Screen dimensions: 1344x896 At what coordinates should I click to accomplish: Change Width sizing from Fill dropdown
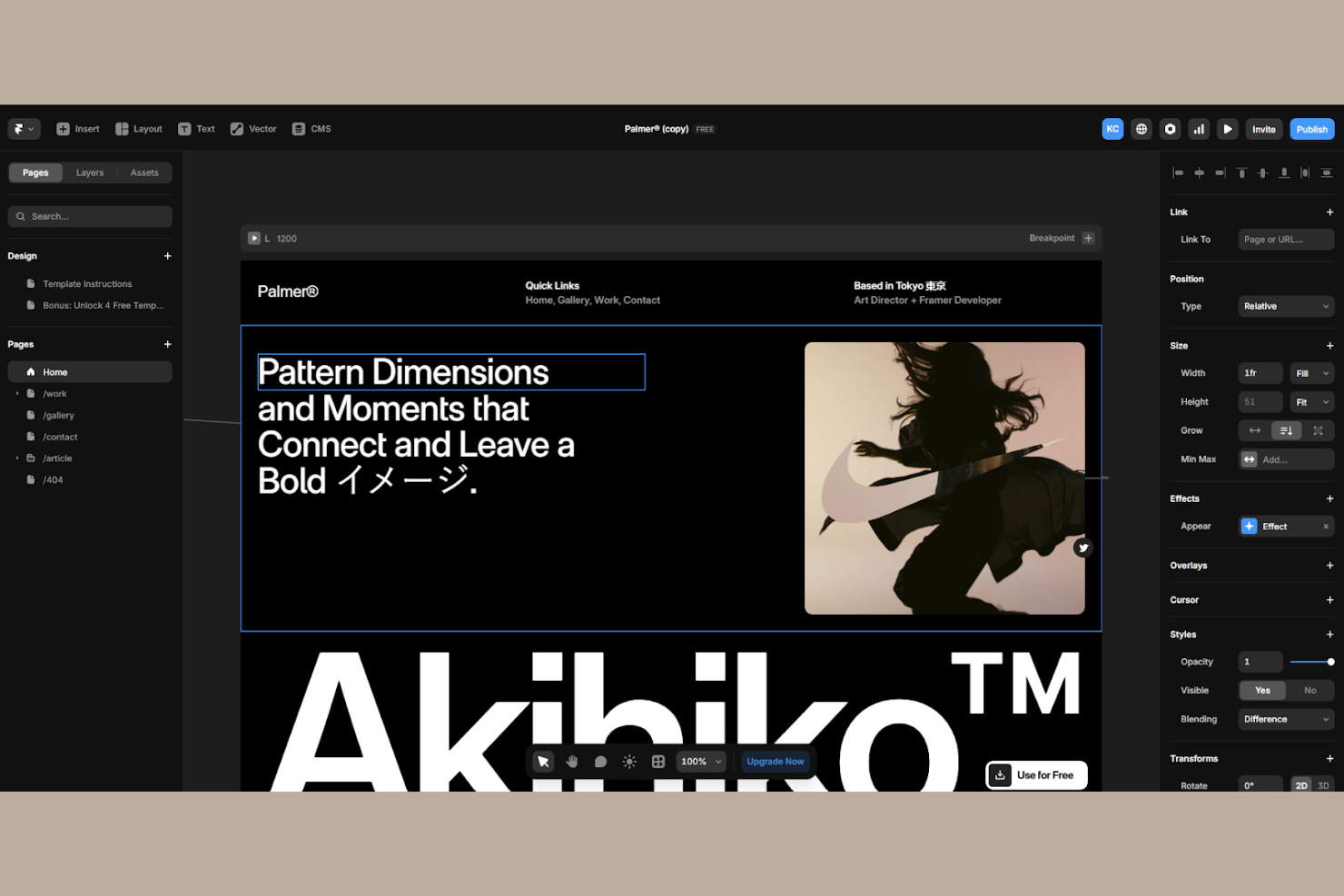(1311, 372)
